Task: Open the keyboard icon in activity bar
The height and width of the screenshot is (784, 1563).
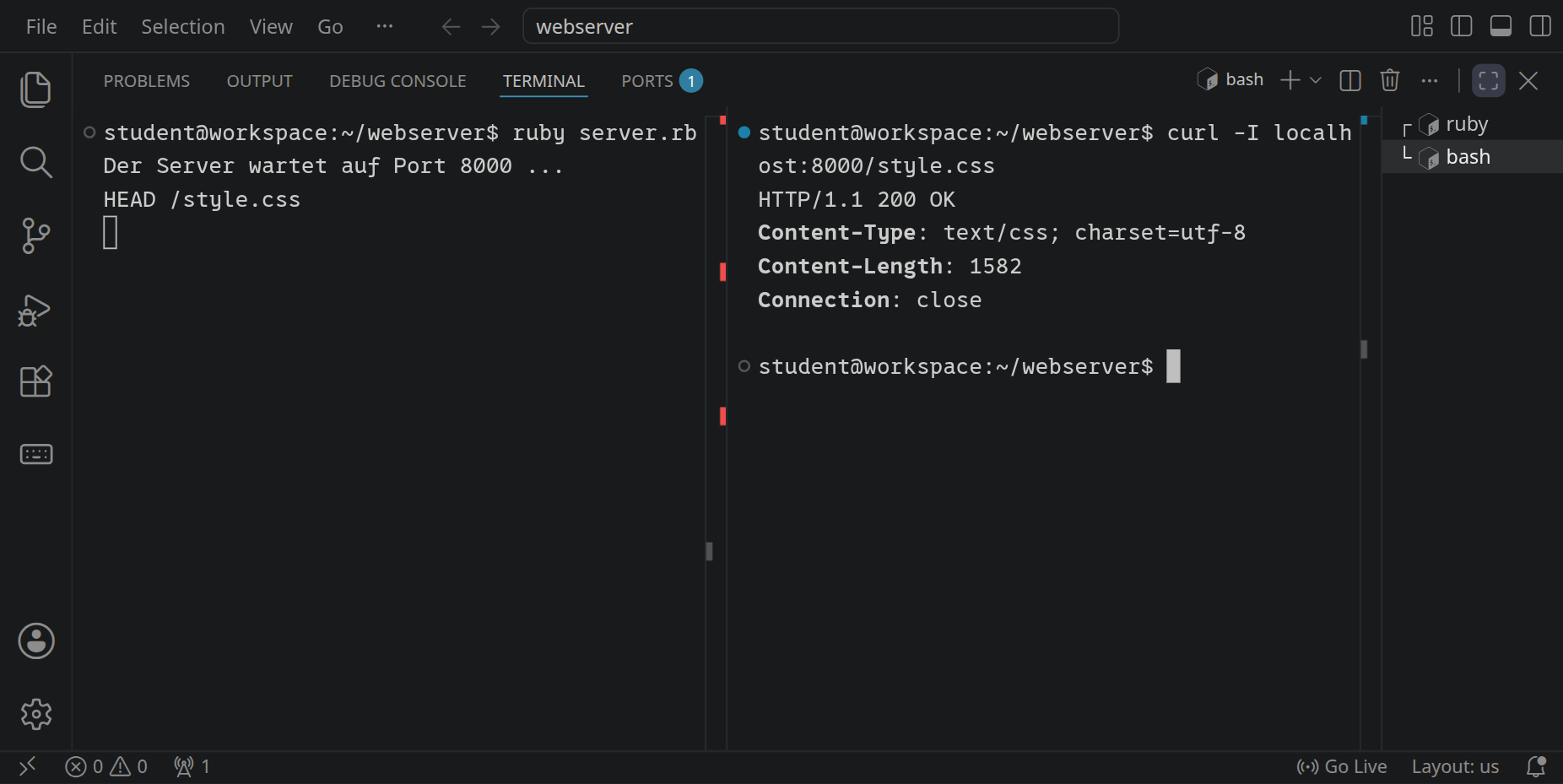Action: [35, 454]
